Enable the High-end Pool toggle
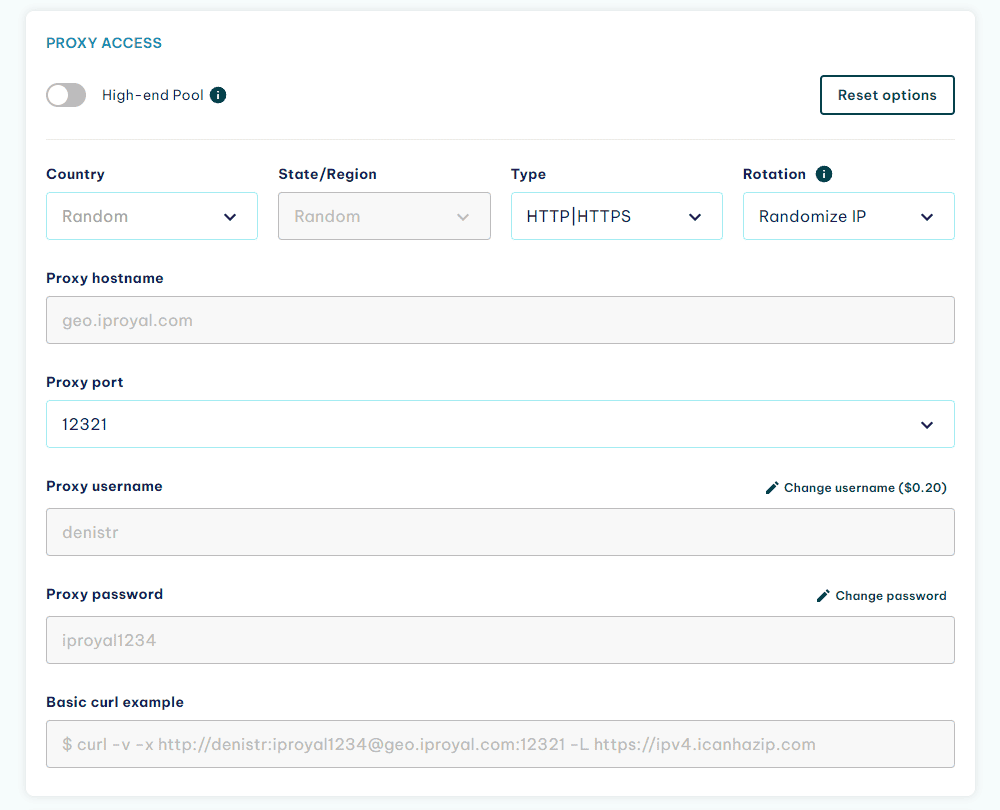1000x810 pixels. point(66,95)
